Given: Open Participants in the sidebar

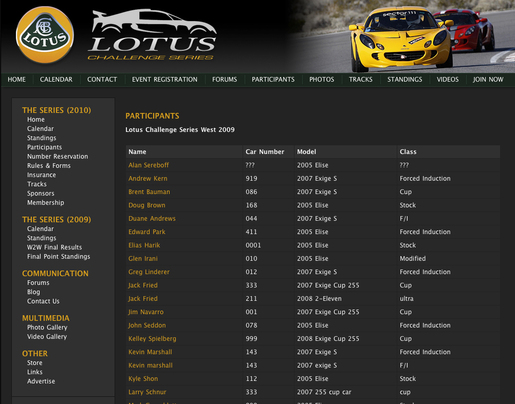Looking at the screenshot, I should [x=44, y=147].
